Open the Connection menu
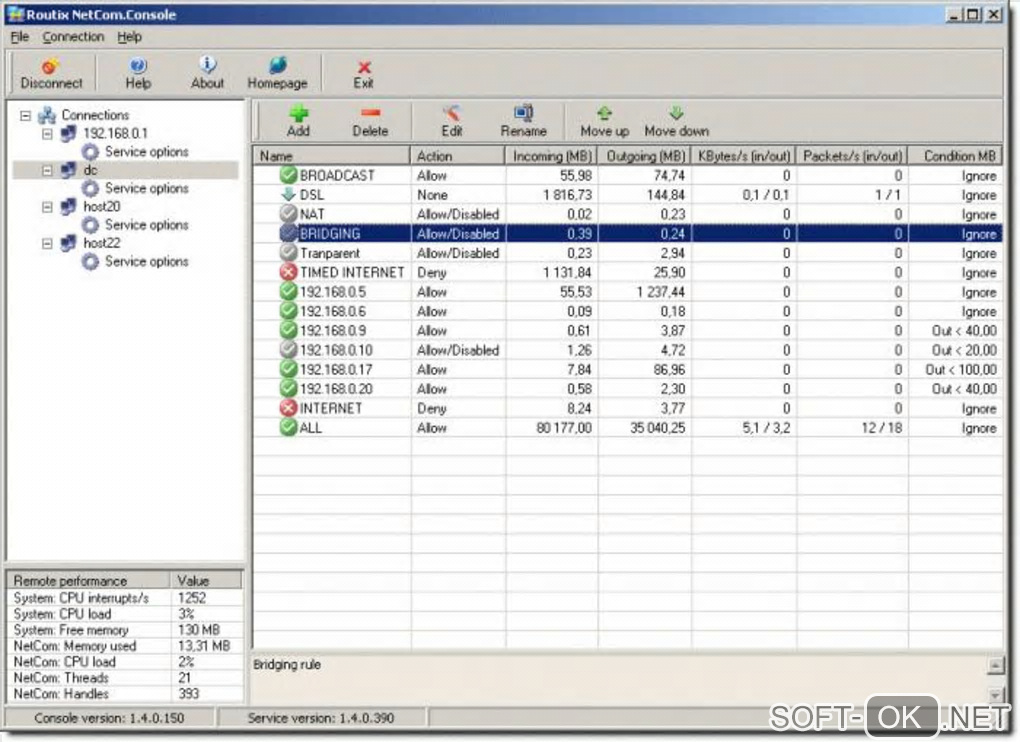The width and height of the screenshot is (1020, 742). coord(74,37)
